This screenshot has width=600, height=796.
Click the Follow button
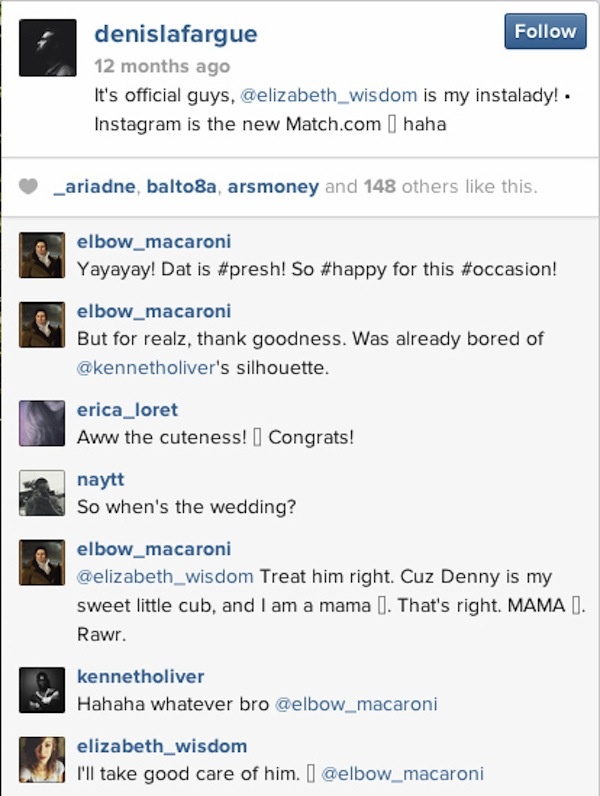[545, 31]
